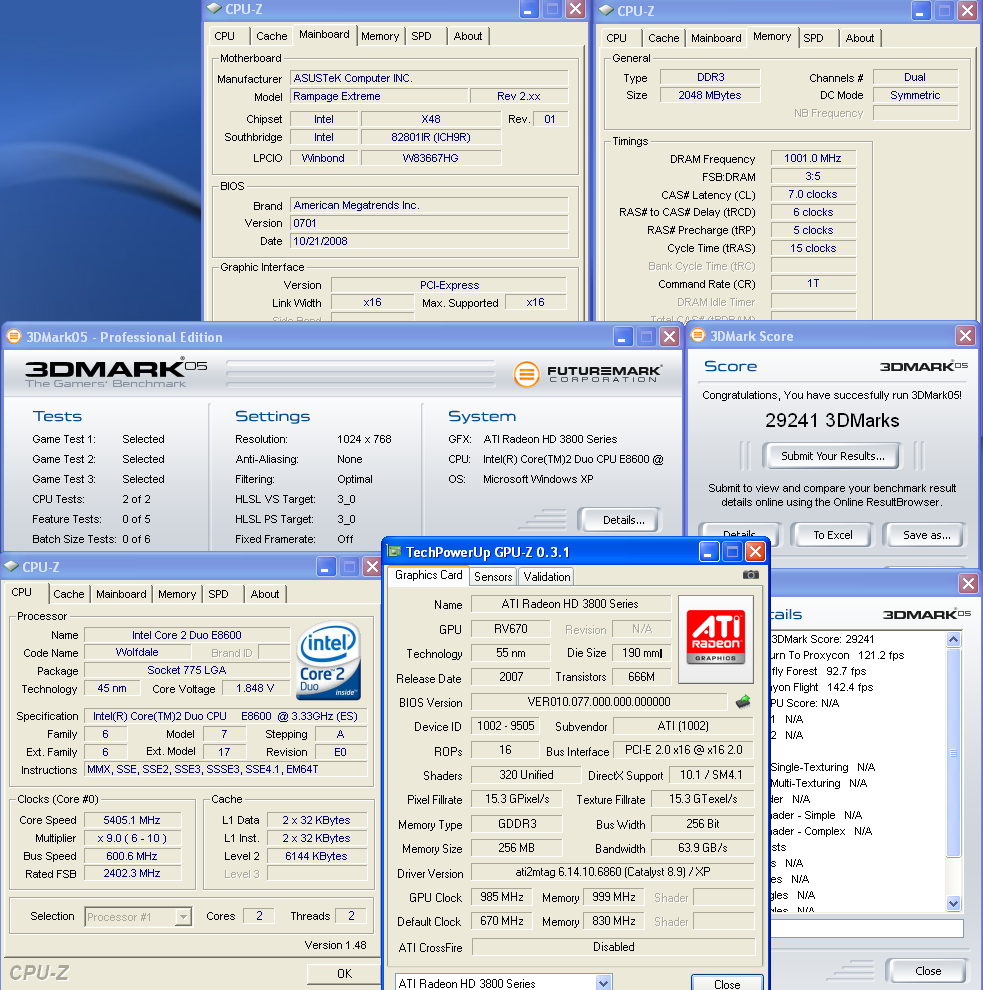Click the BIOS Version field in GPU-Z
Image resolution: width=983 pixels, height=990 pixels.
(x=599, y=701)
